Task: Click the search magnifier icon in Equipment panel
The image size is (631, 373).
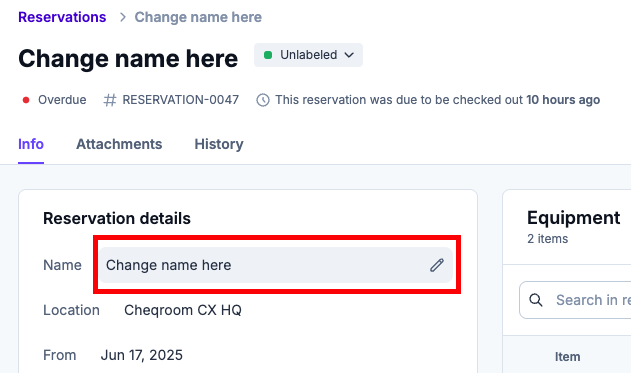Action: point(536,300)
